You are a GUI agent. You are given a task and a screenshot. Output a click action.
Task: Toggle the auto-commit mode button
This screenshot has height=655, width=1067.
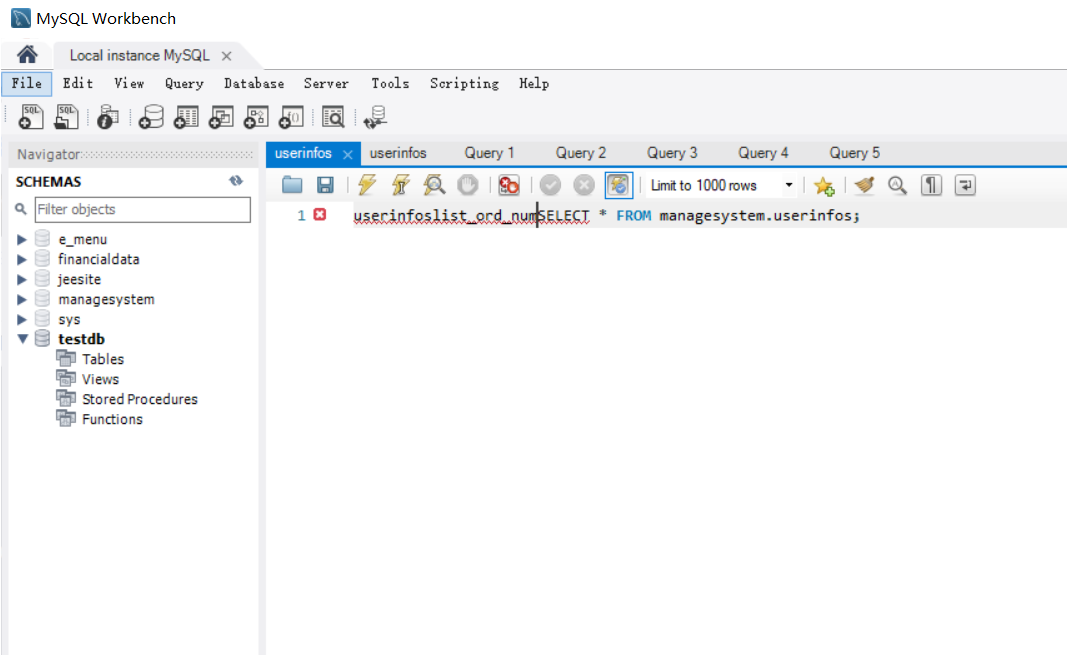pyautogui.click(x=619, y=185)
